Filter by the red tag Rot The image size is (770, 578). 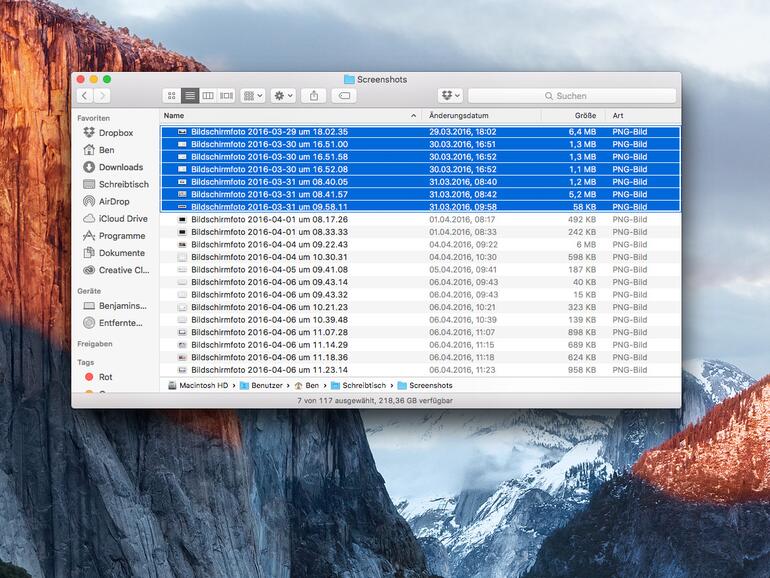click(x=105, y=377)
